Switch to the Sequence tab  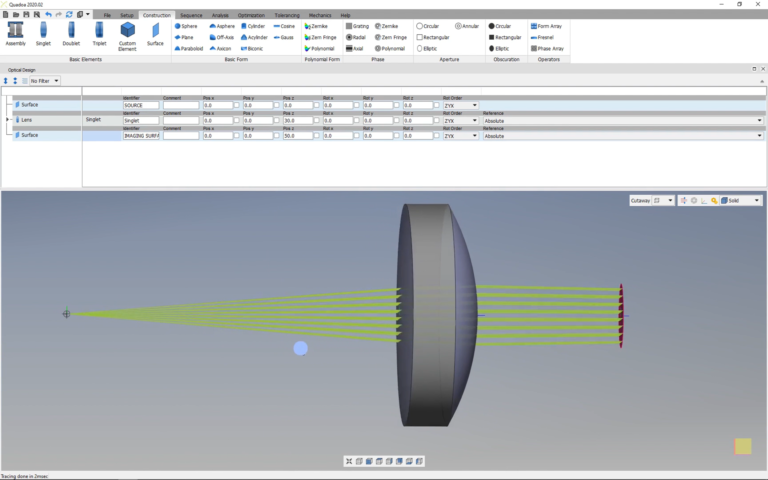(x=191, y=15)
